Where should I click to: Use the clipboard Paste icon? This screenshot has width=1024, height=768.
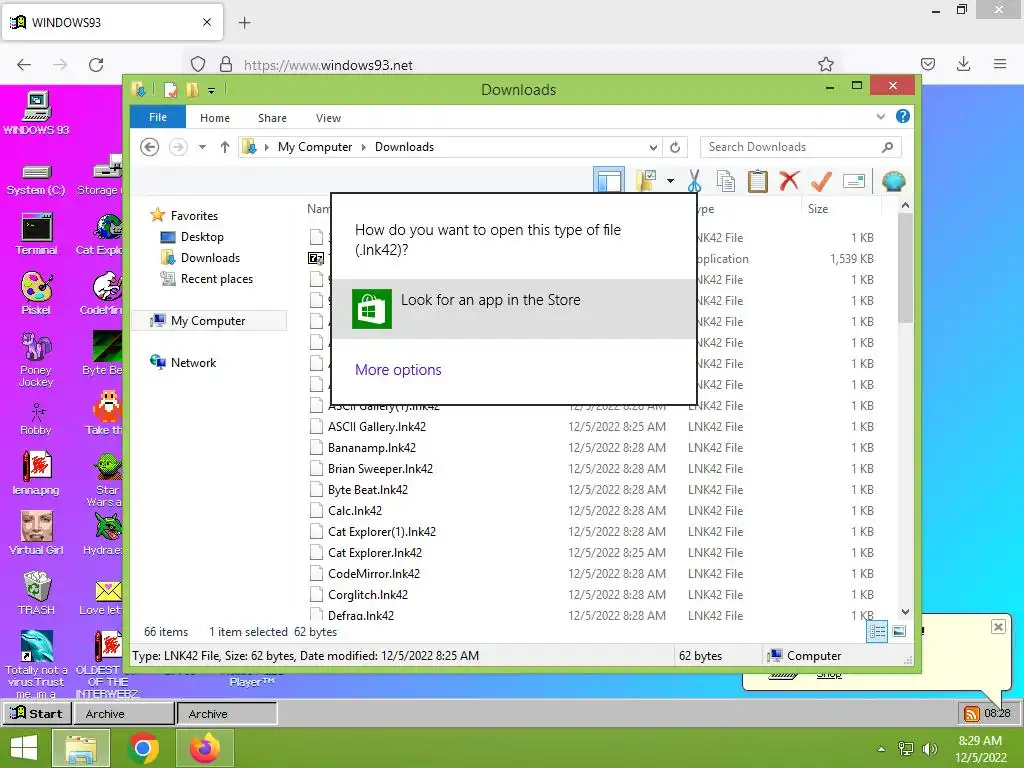757,181
